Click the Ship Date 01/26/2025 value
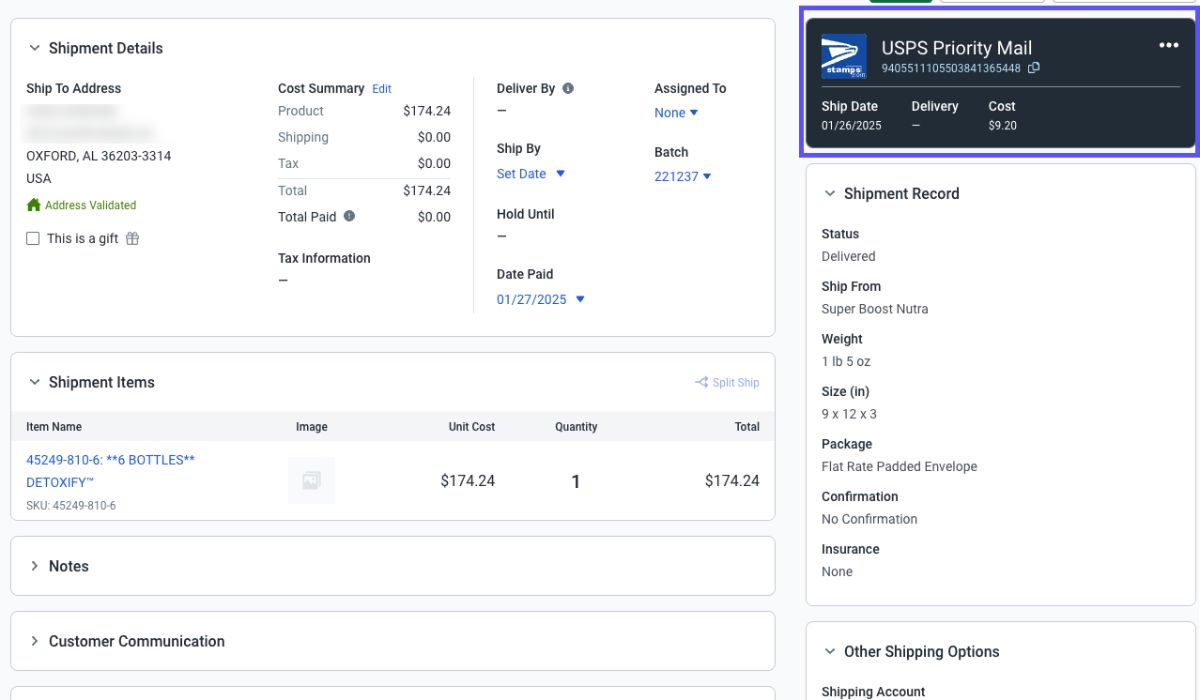The width and height of the screenshot is (1200, 700). (852, 126)
